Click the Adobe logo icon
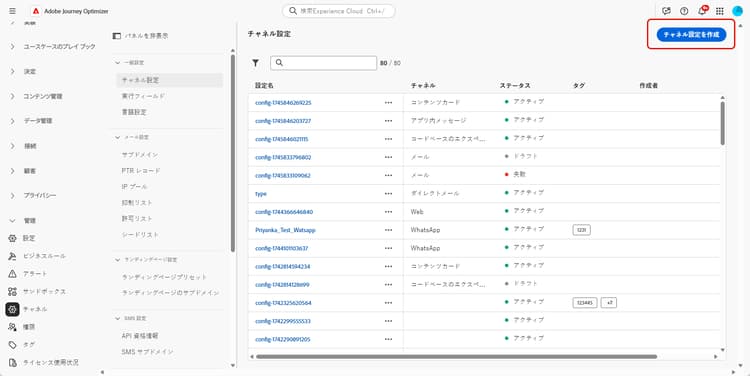The image size is (750, 376). 36,11
